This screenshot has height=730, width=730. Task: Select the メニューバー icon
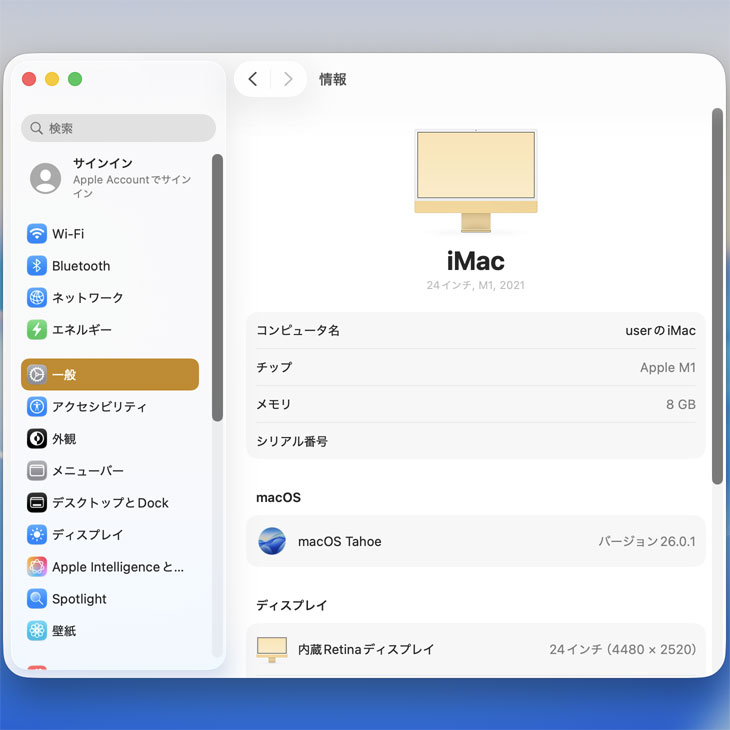click(37, 471)
